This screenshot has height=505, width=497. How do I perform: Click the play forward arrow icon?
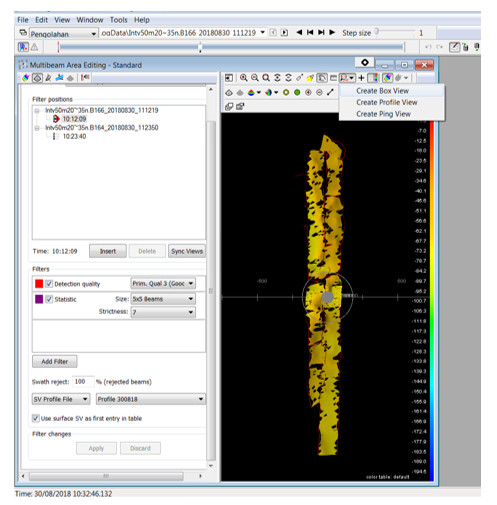(332, 32)
